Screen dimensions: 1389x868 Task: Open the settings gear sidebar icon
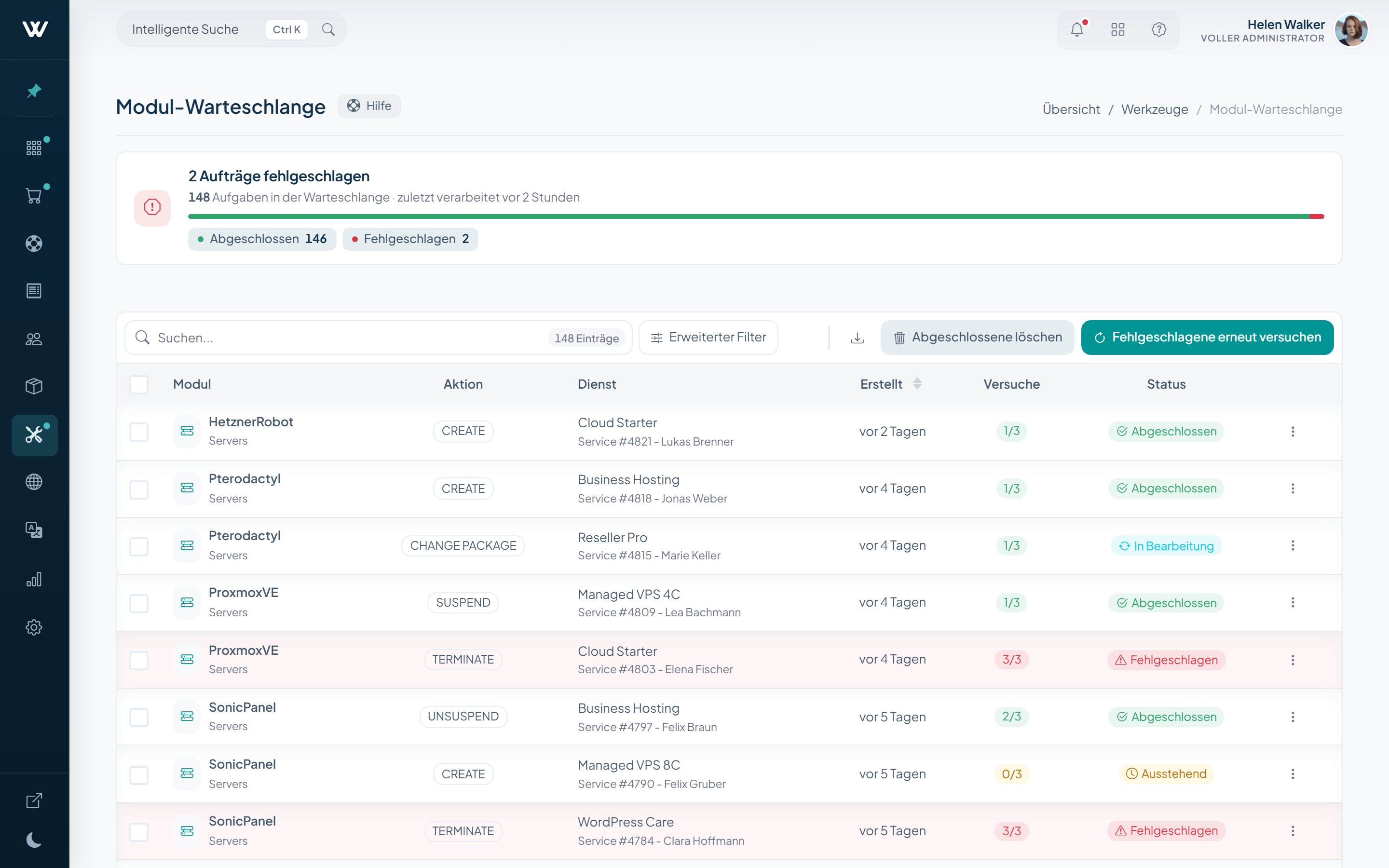34,627
